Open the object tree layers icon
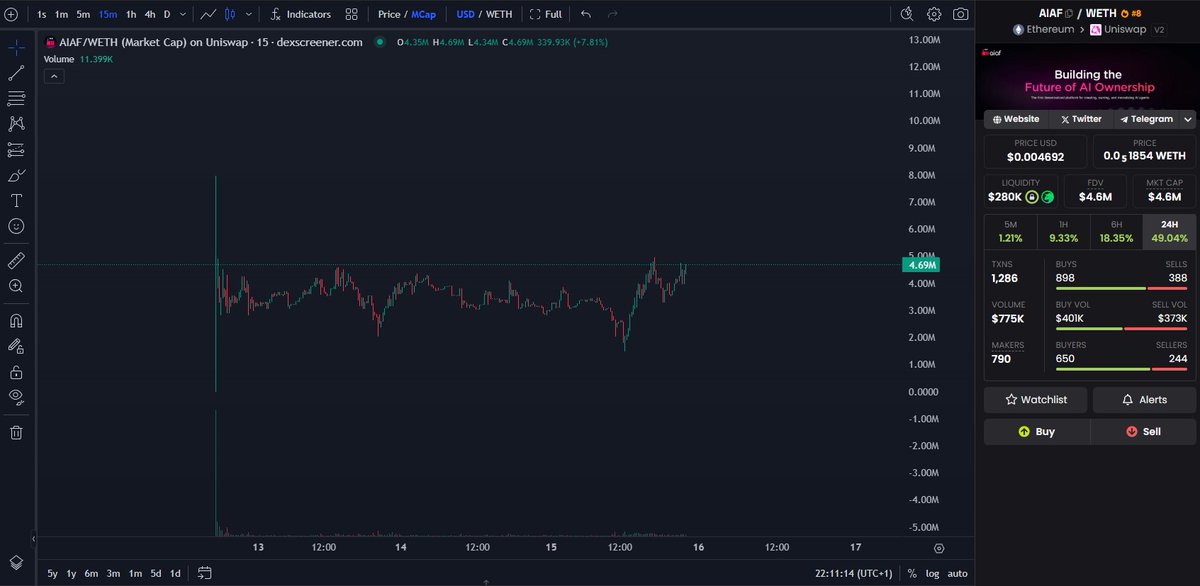 tap(16, 562)
